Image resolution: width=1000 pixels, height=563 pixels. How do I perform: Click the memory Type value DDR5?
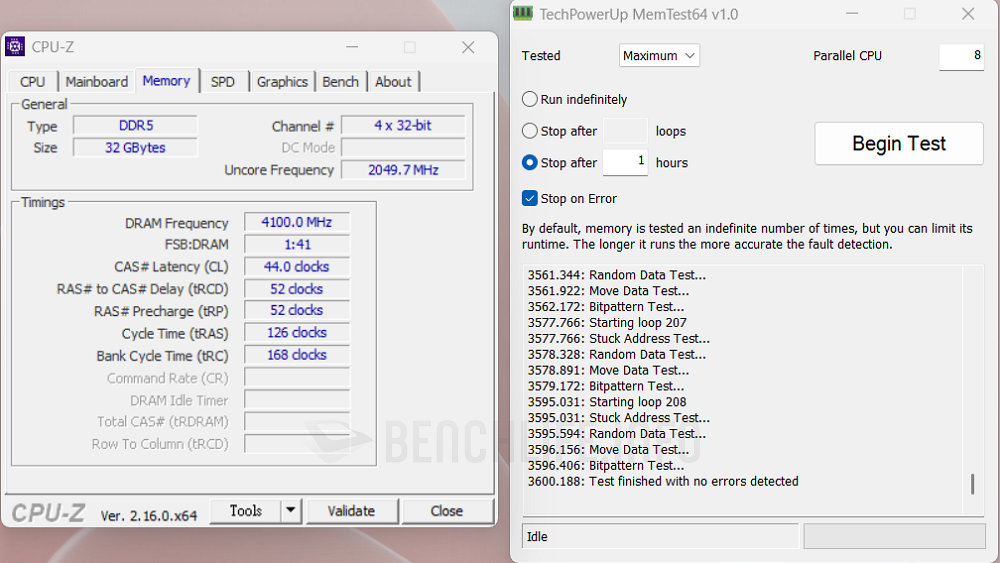click(135, 126)
